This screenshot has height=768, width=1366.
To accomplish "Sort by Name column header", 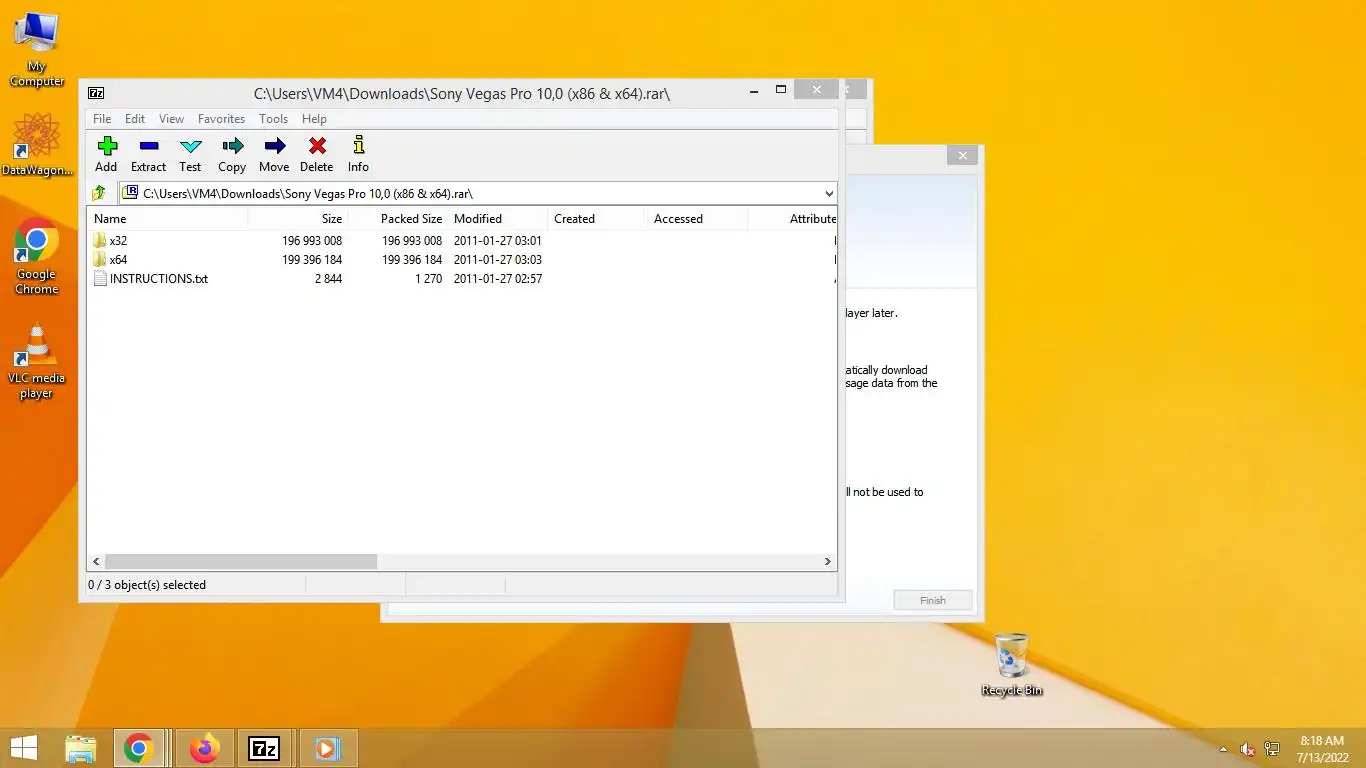I will coord(167,219).
